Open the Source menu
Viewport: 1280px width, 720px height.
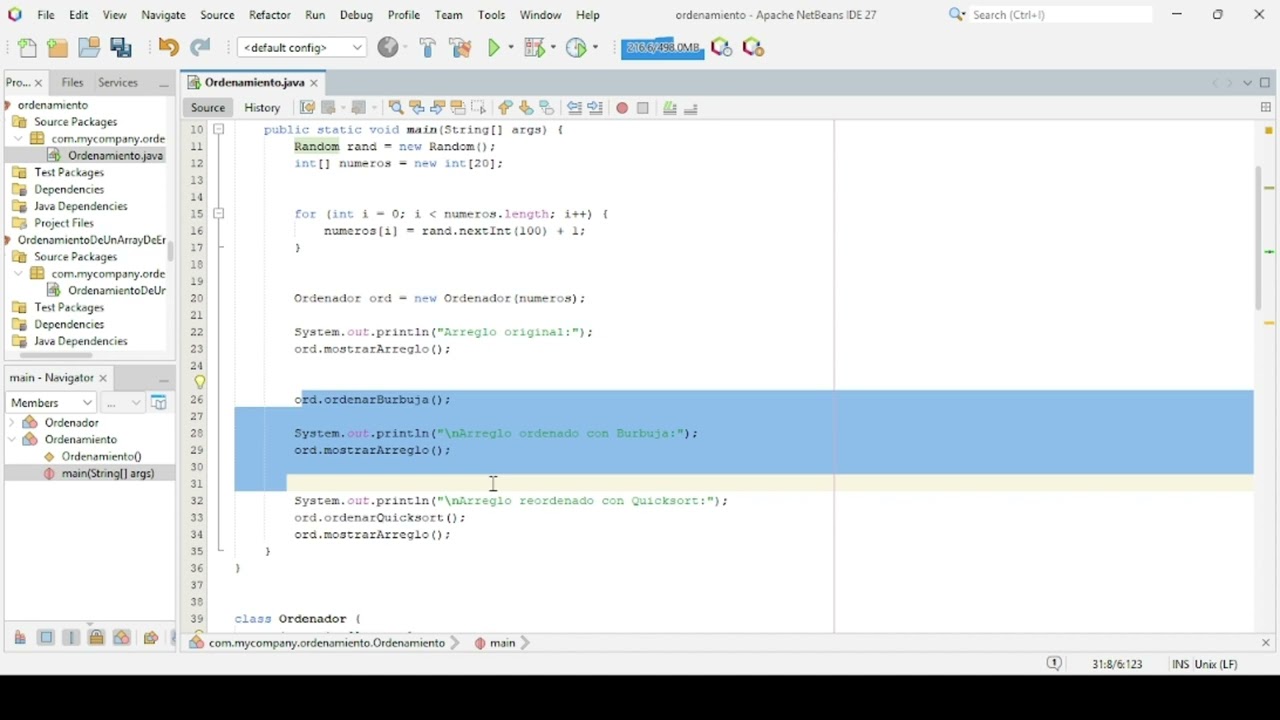click(x=217, y=15)
